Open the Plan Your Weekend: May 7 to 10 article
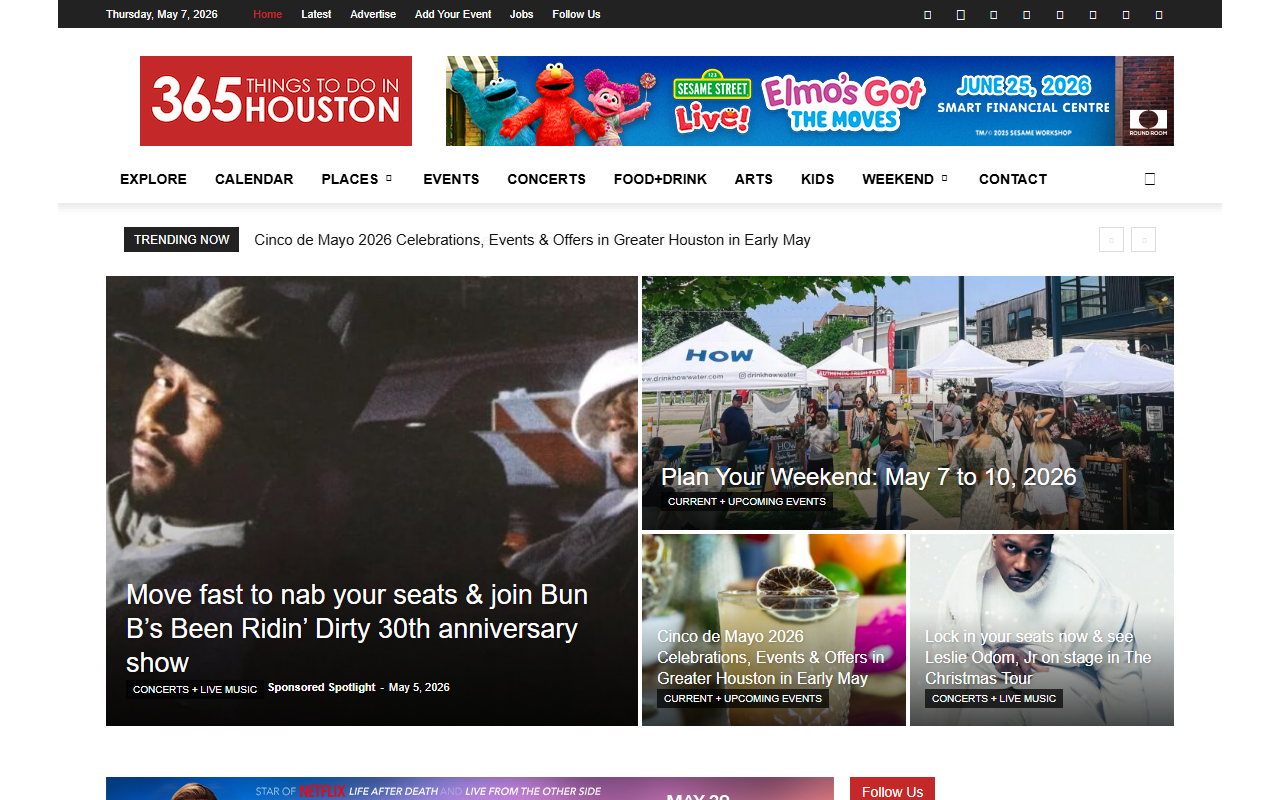The width and height of the screenshot is (1280, 800). (x=869, y=477)
